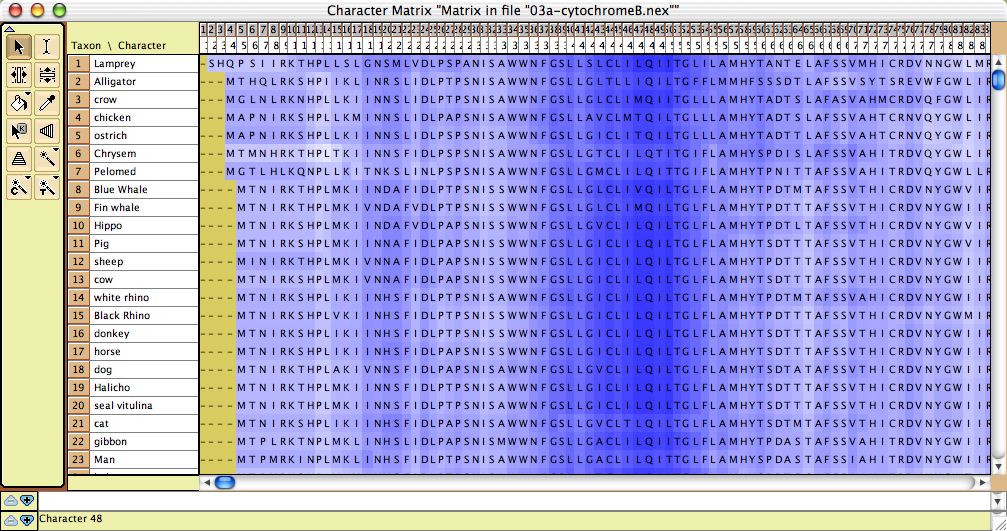Collapse the tool palette using top triangle
This screenshot has height=531, width=1007.
[x=9, y=28]
